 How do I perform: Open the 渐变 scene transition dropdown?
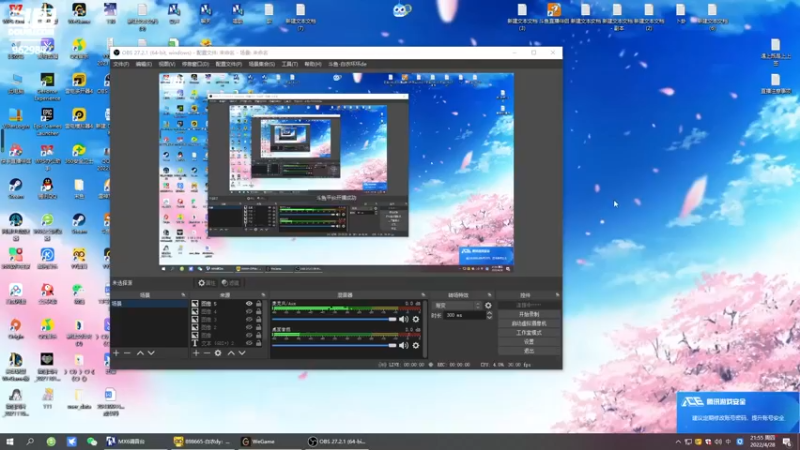[x=457, y=306]
